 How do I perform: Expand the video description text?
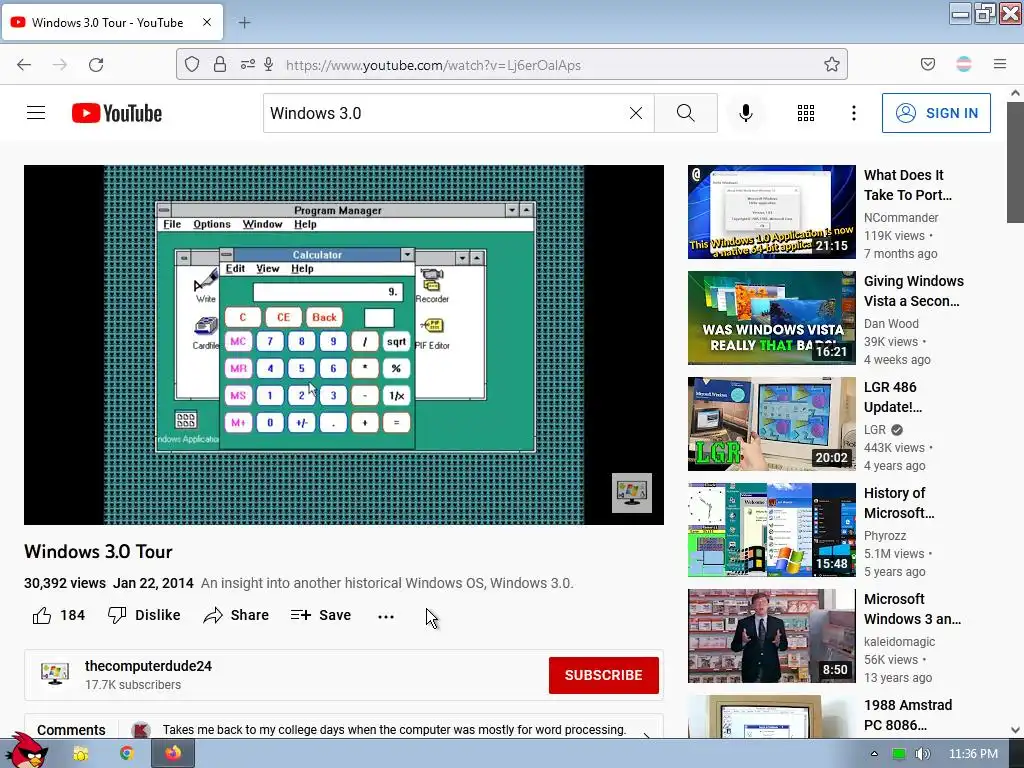click(387, 583)
